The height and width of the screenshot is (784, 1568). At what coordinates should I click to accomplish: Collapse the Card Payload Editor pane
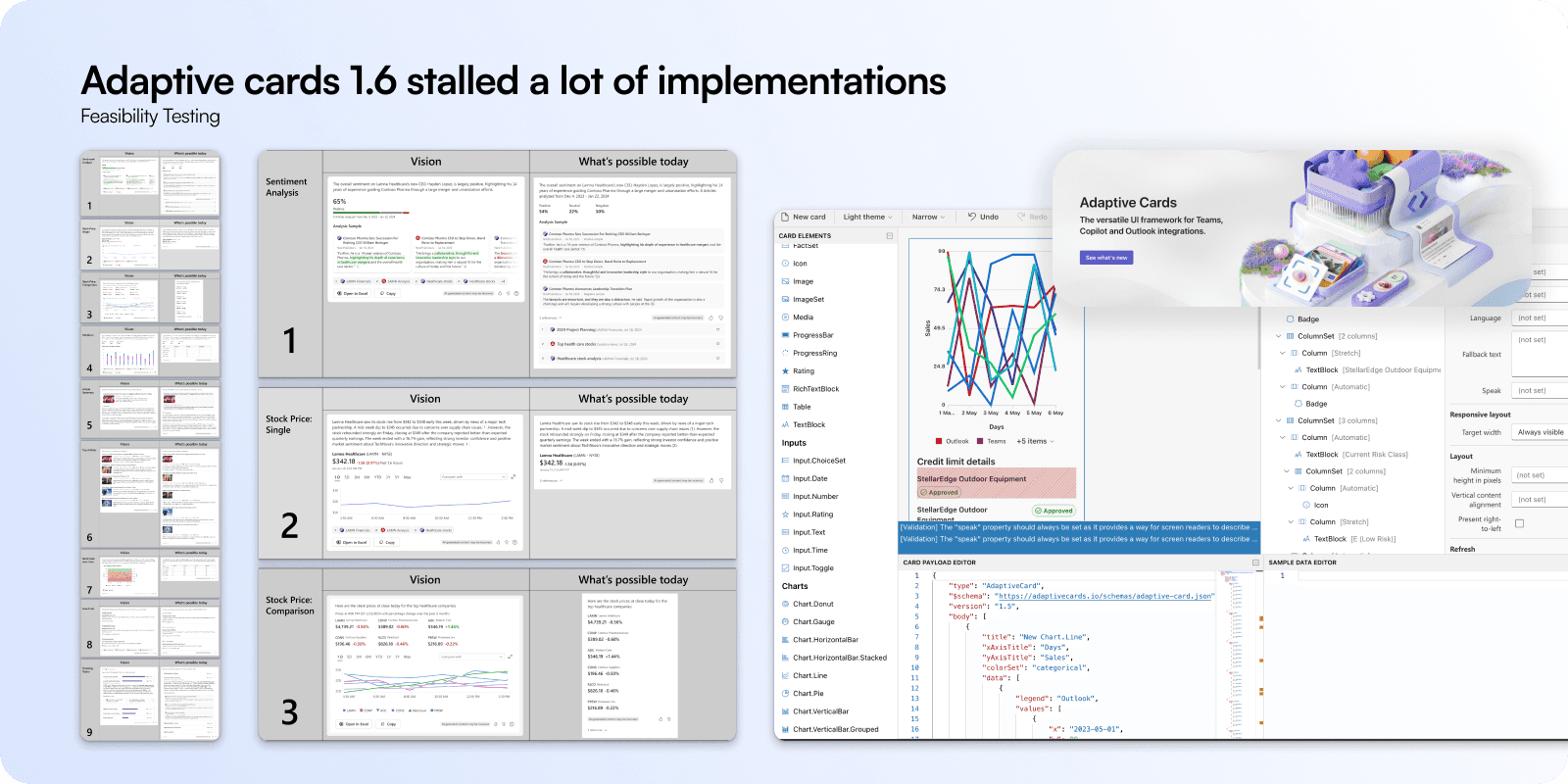pos(1255,563)
